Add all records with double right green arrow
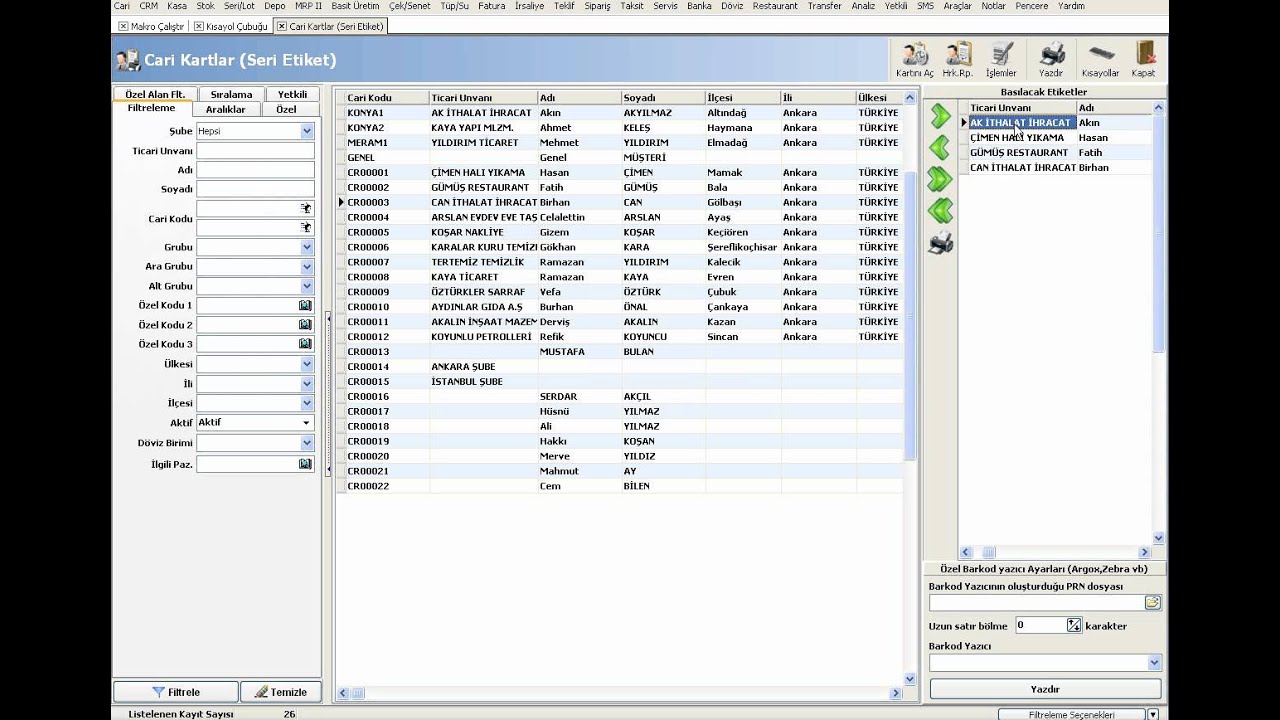This screenshot has width=1280, height=720. coord(940,179)
